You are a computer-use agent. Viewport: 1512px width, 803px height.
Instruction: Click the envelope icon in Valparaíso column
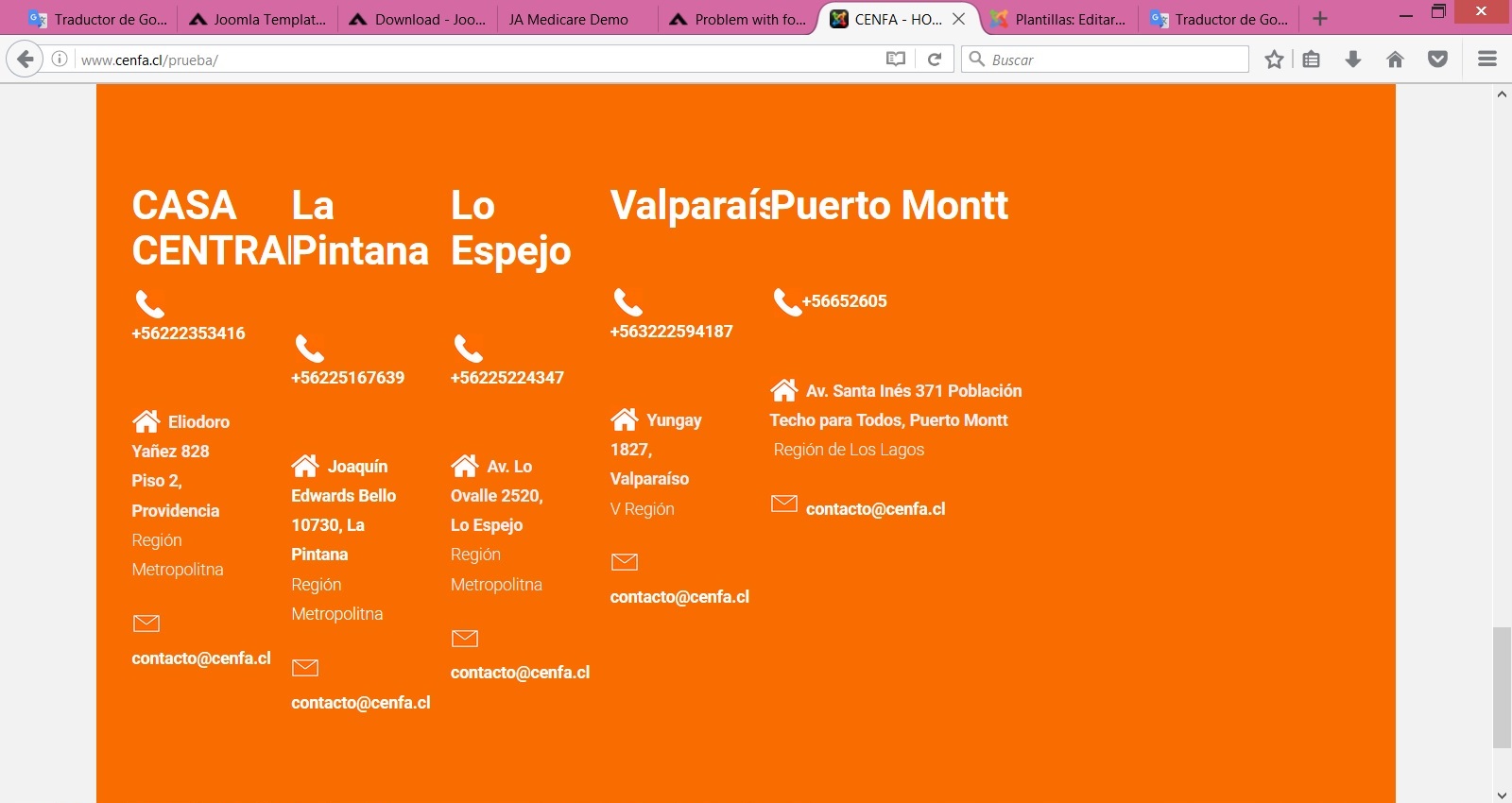coord(625,562)
